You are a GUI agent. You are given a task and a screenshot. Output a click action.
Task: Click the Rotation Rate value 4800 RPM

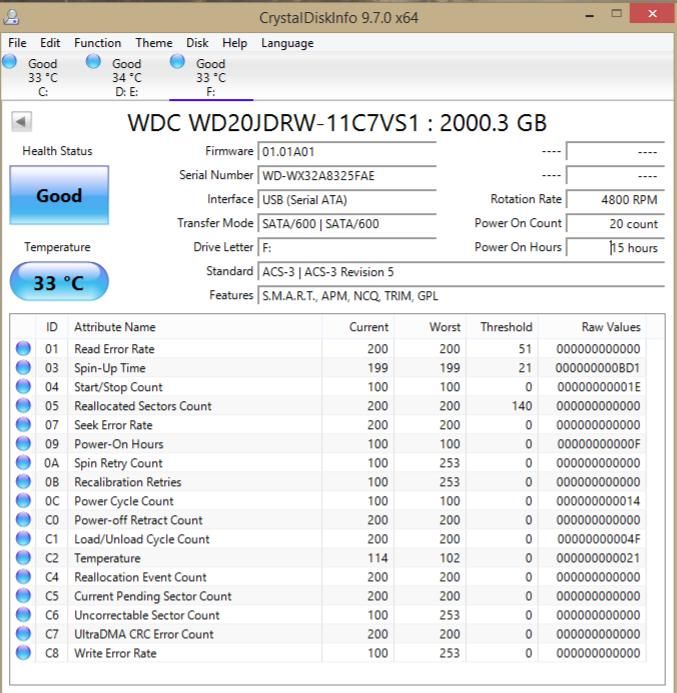tap(615, 200)
